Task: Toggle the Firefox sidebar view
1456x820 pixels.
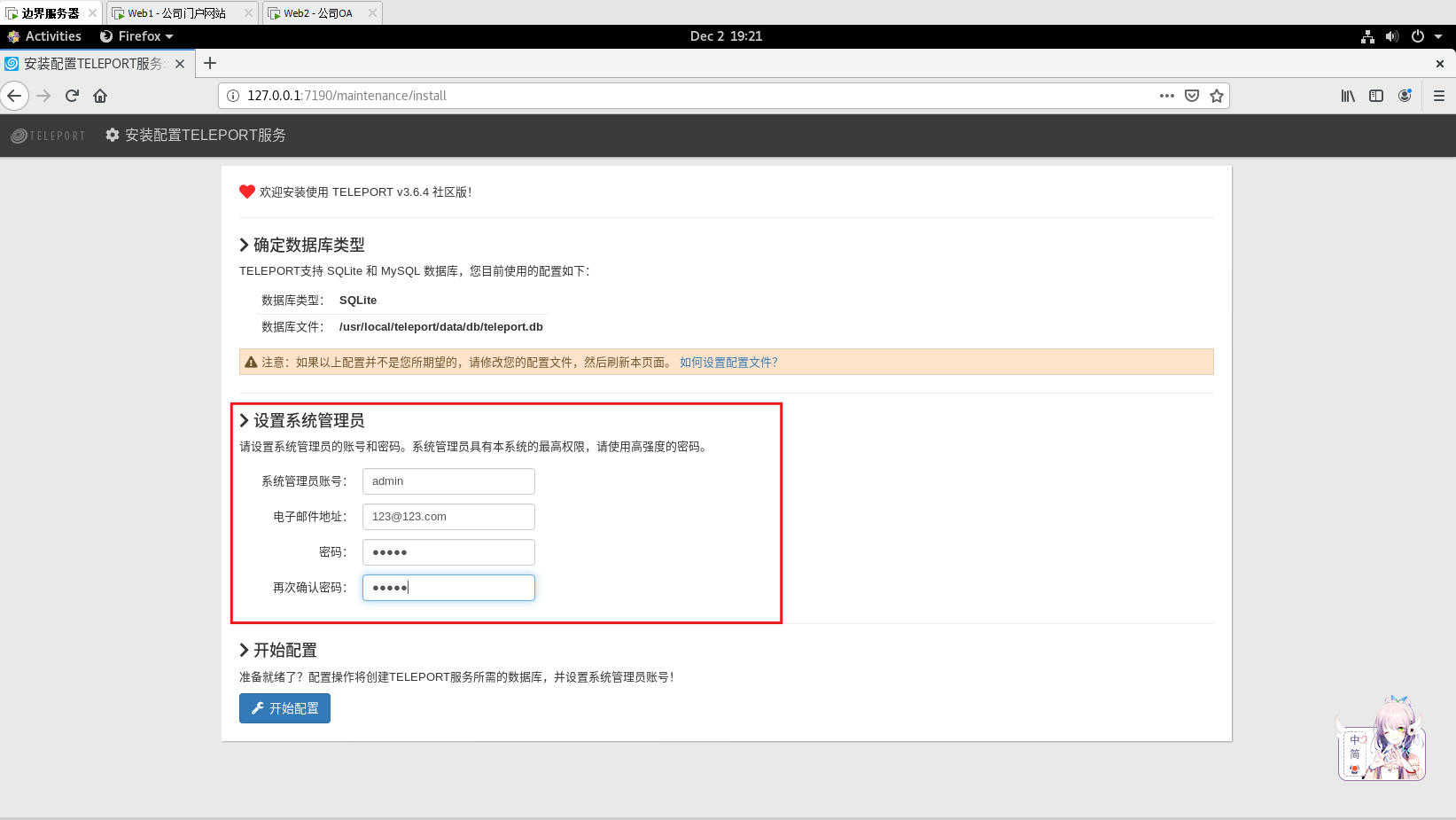Action: coord(1376,96)
